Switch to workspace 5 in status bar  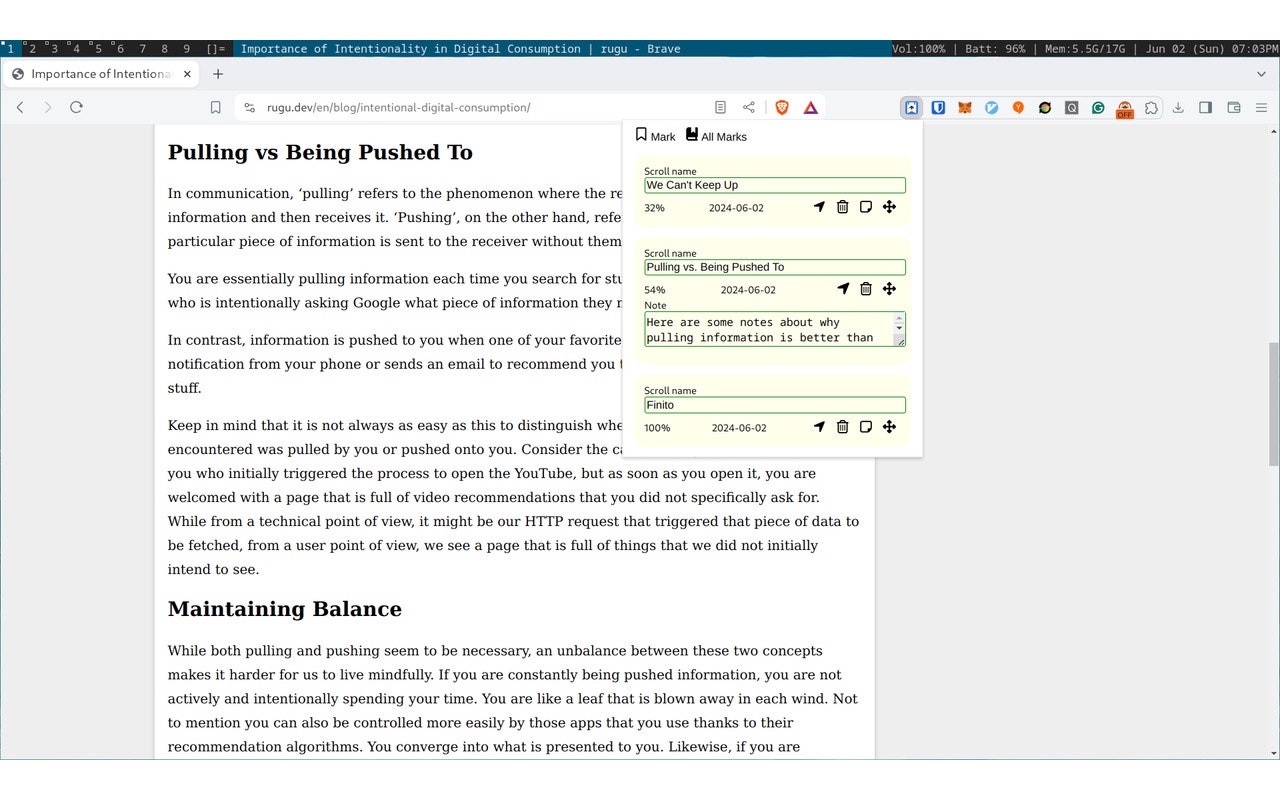click(x=98, y=48)
